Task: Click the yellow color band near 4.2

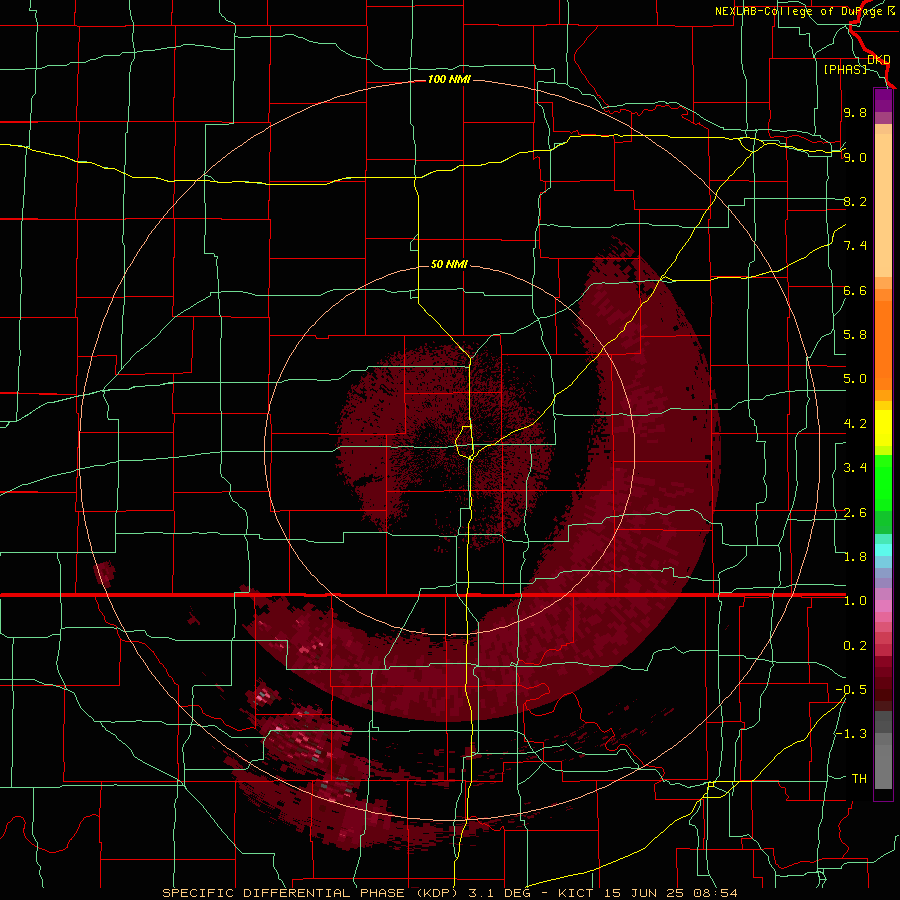Action: click(883, 428)
